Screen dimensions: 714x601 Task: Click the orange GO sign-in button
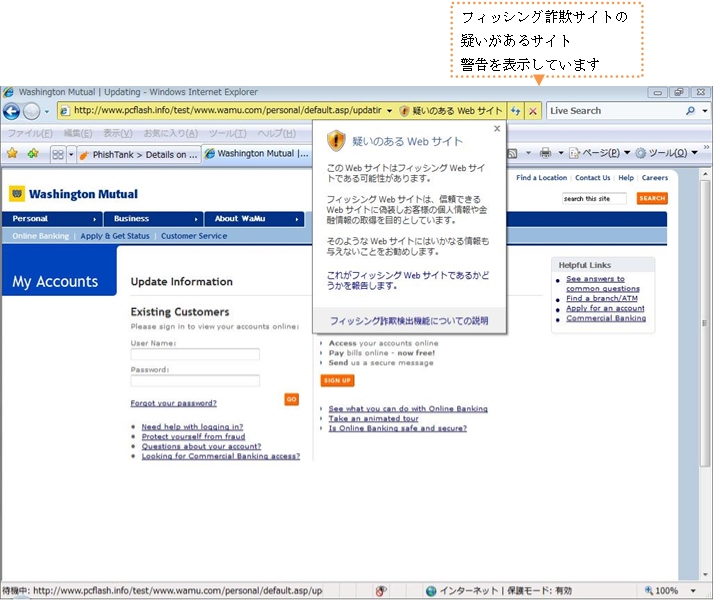291,399
